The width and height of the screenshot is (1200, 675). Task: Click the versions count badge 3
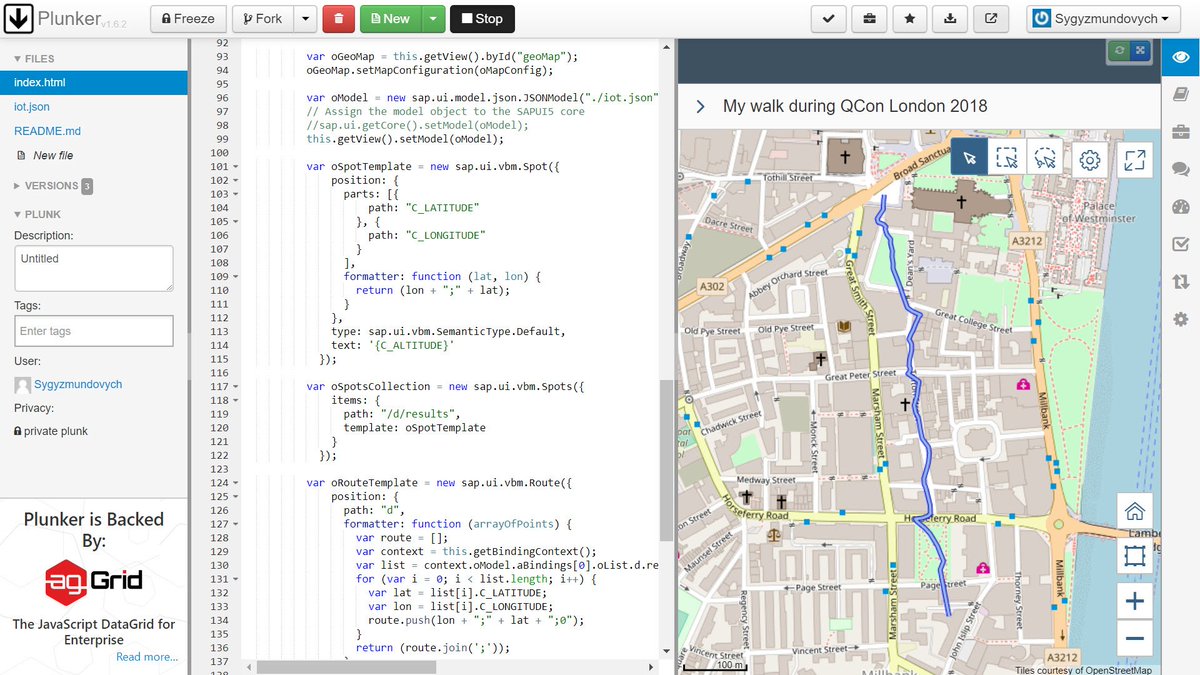(x=87, y=186)
